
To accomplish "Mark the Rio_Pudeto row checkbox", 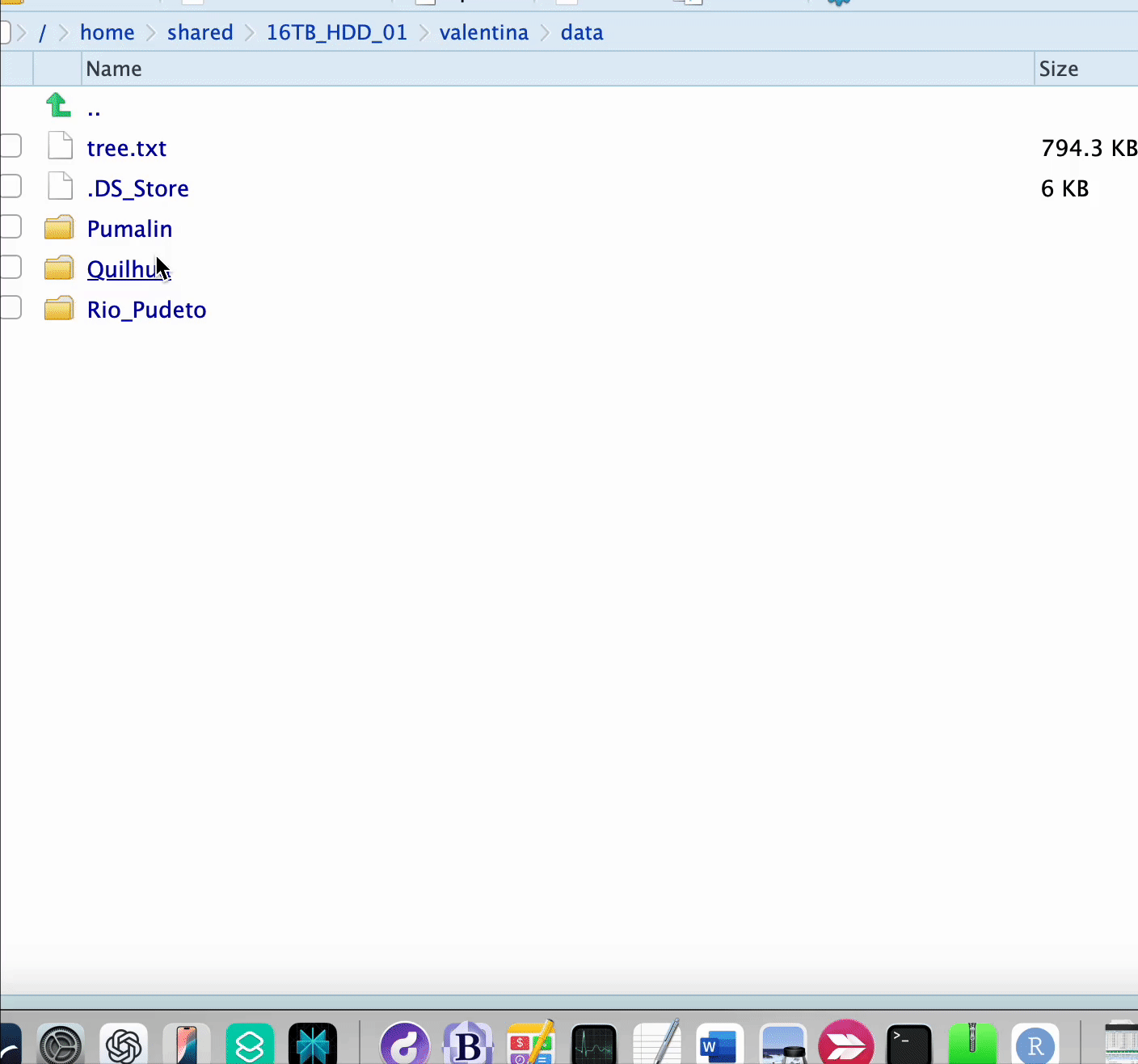I will pos(11,308).
